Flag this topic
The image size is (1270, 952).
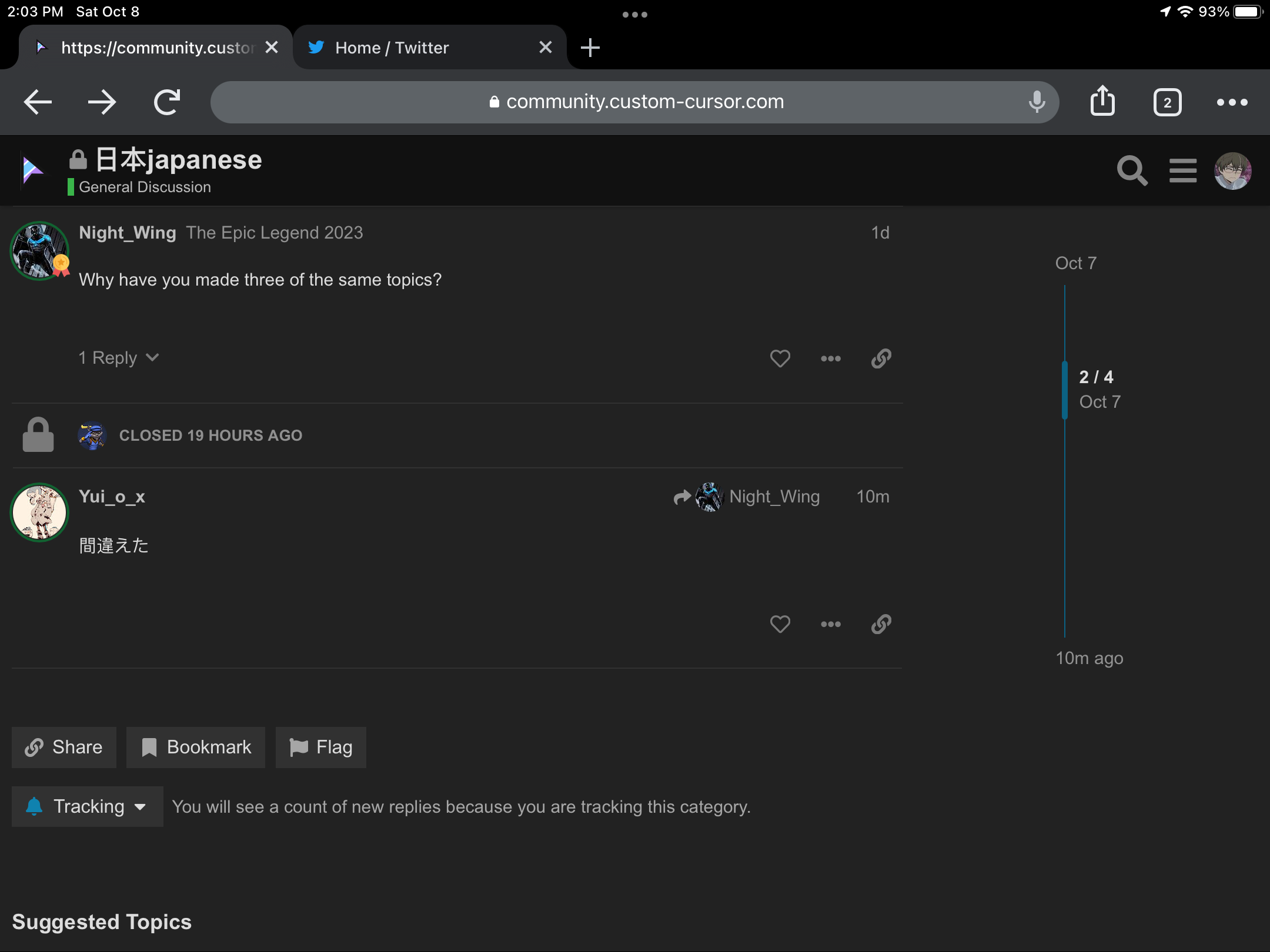320,747
